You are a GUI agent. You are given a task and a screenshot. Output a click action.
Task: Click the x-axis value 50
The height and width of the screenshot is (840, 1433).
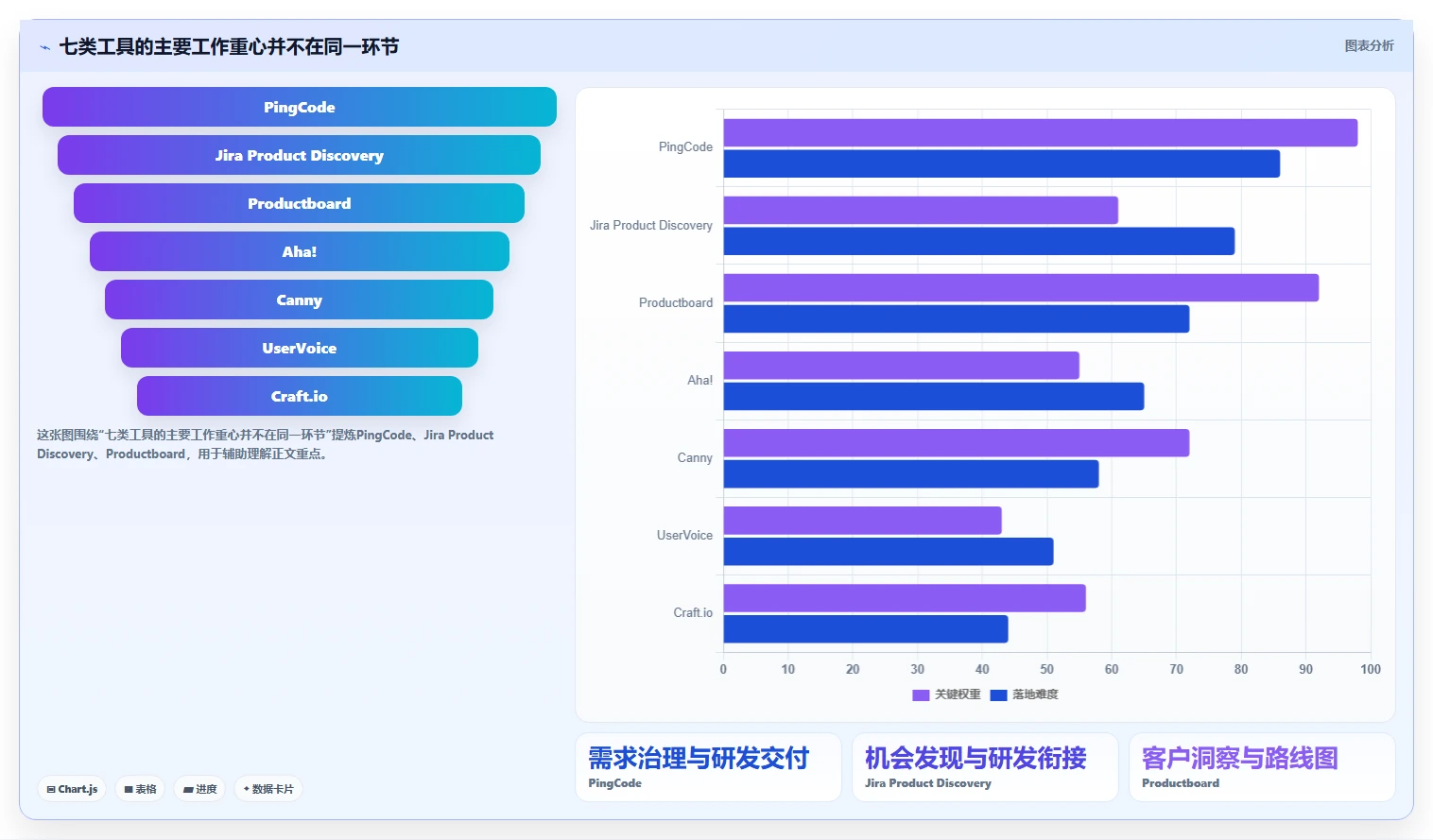pos(1046,669)
